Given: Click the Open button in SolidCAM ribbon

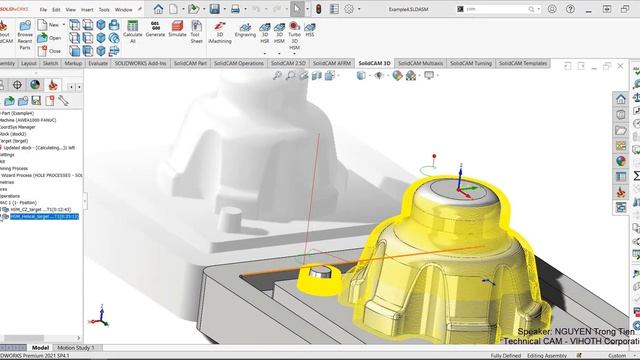Looking at the screenshot, I should 49,38.
